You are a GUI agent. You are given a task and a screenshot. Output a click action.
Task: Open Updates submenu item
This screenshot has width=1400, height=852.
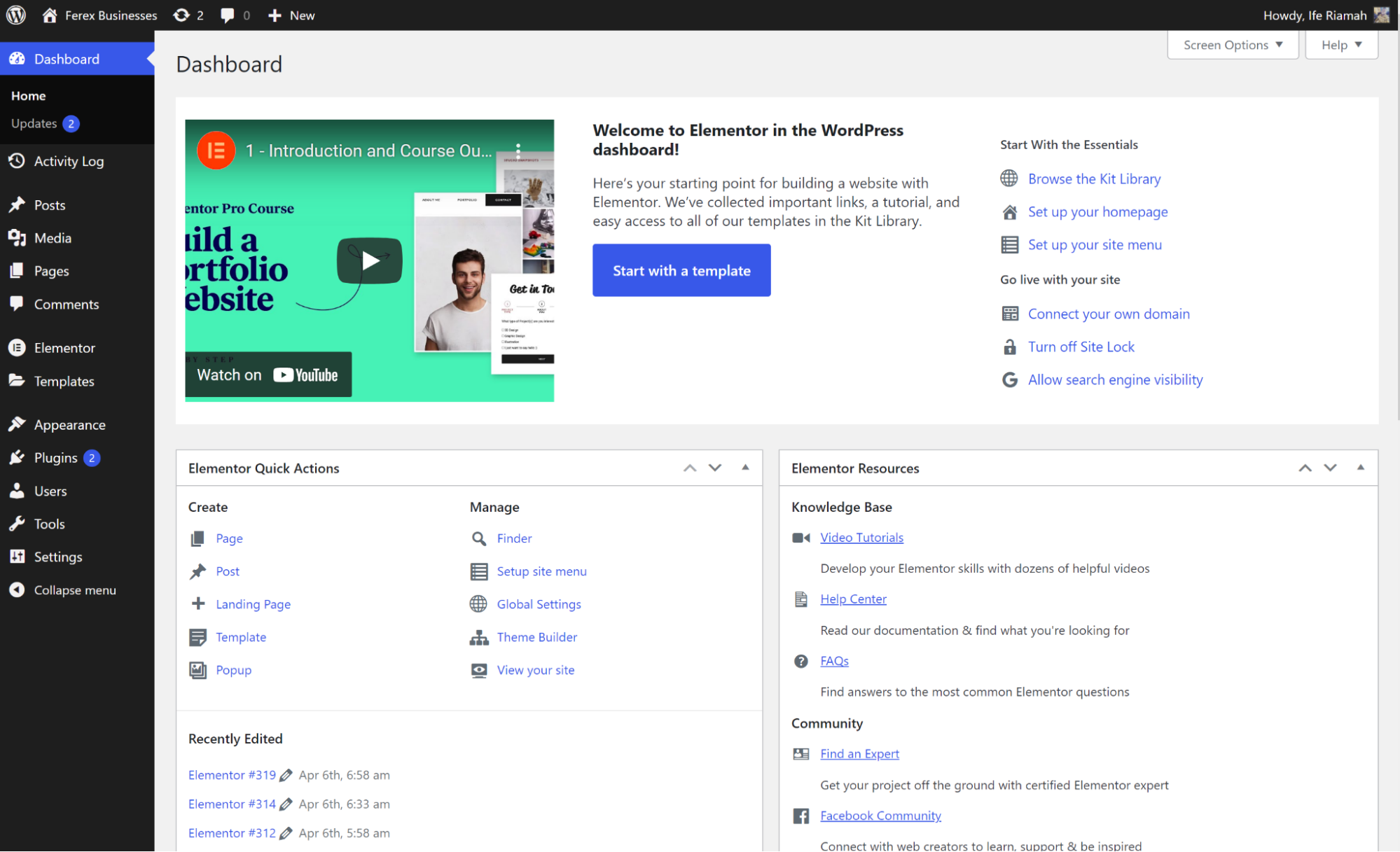coord(45,124)
